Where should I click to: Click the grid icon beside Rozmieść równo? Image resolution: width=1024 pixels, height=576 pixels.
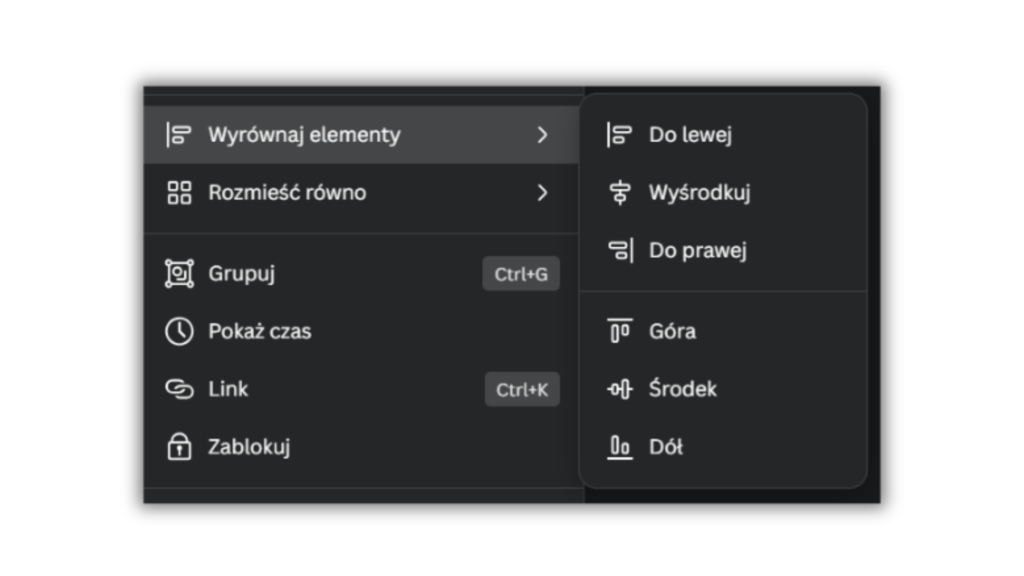(179, 193)
